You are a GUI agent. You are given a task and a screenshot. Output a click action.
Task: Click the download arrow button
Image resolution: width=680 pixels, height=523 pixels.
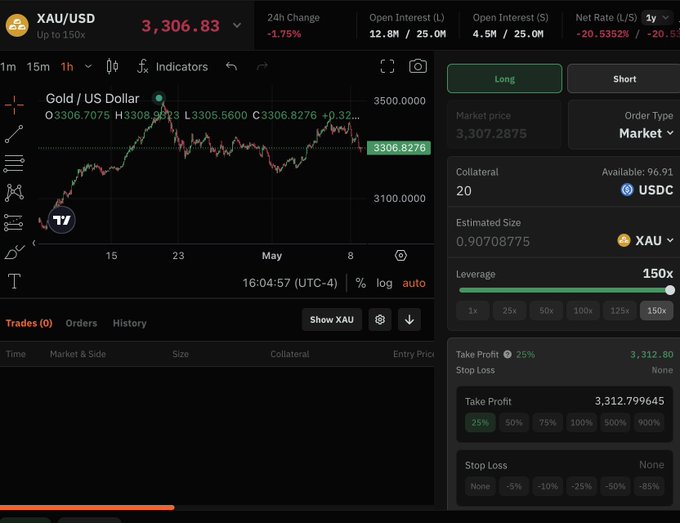pyautogui.click(x=409, y=320)
